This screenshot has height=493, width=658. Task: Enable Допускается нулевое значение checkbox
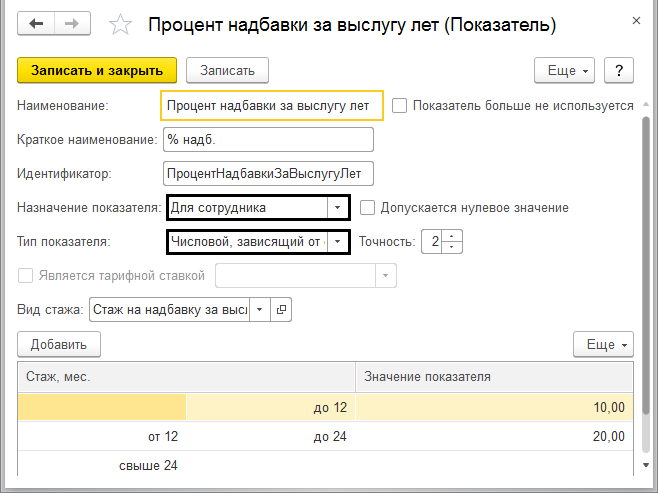coord(367,208)
